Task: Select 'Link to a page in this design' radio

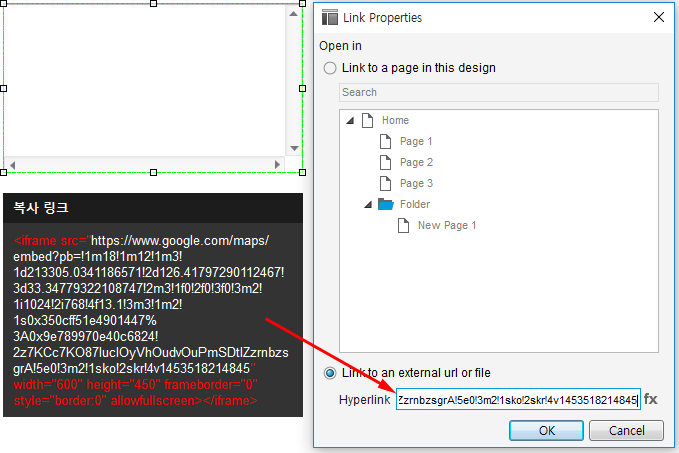Action: (330, 68)
